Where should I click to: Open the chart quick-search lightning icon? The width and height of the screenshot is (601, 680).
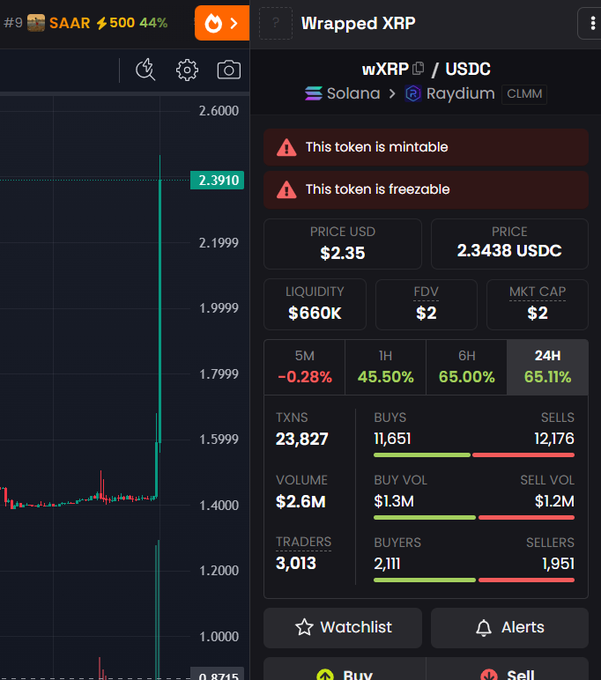tap(145, 70)
